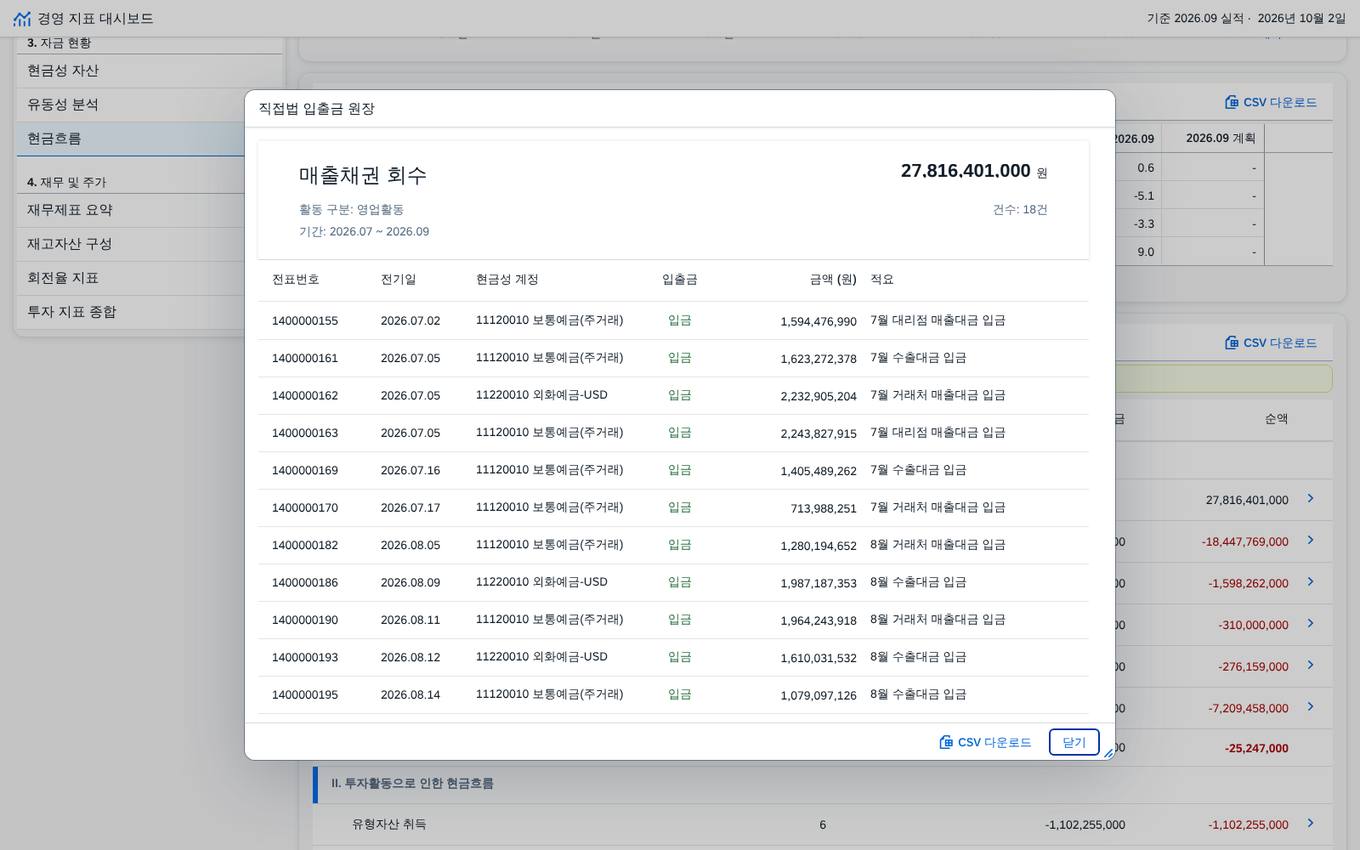Click the 금액 (원) column header
The width and height of the screenshot is (1360, 850).
pos(833,280)
